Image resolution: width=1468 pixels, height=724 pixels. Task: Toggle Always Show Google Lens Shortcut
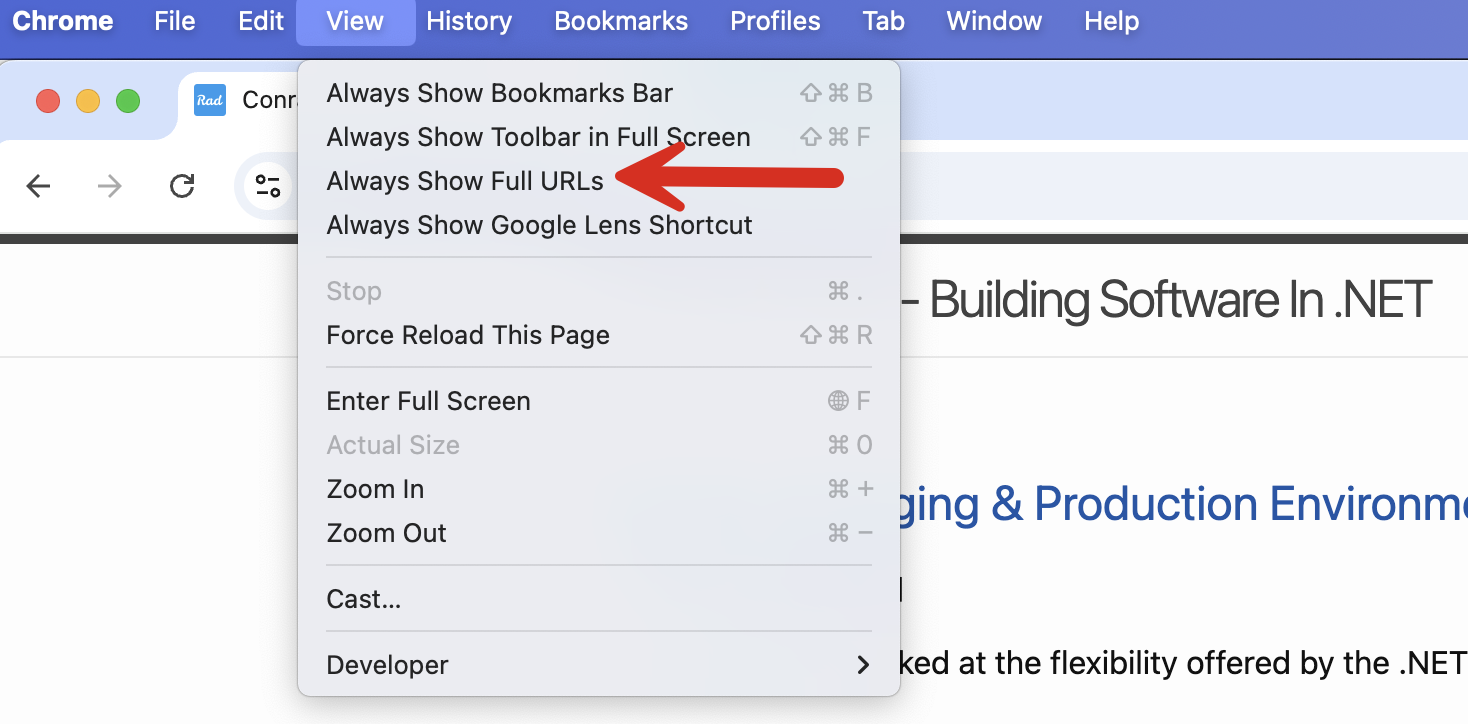[x=539, y=225]
